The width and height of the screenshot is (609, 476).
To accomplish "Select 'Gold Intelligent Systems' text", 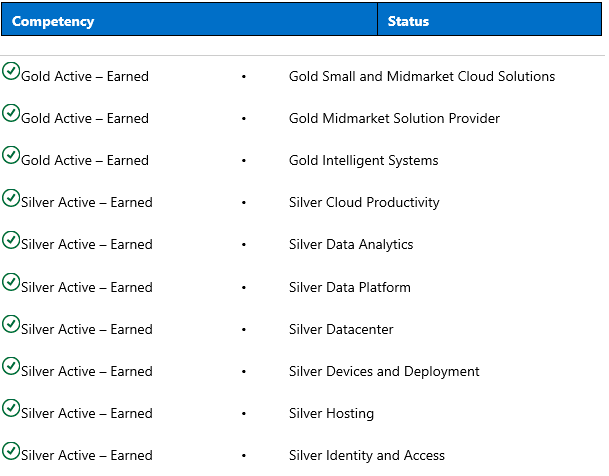I will [364, 160].
